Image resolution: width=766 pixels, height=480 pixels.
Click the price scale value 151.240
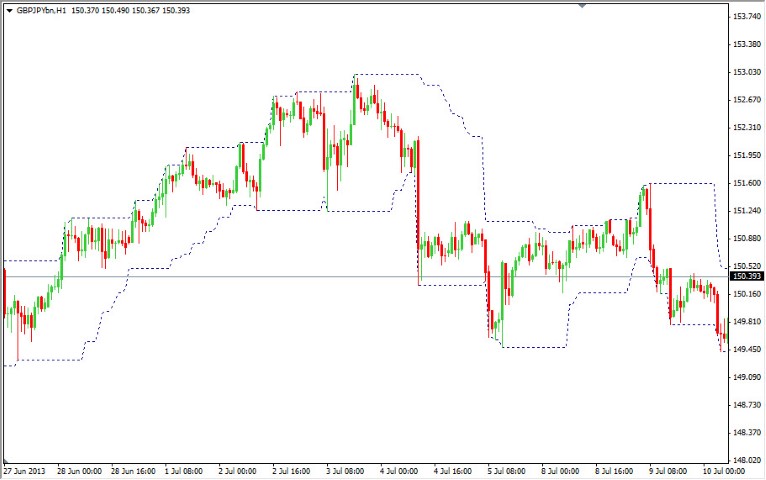(747, 210)
